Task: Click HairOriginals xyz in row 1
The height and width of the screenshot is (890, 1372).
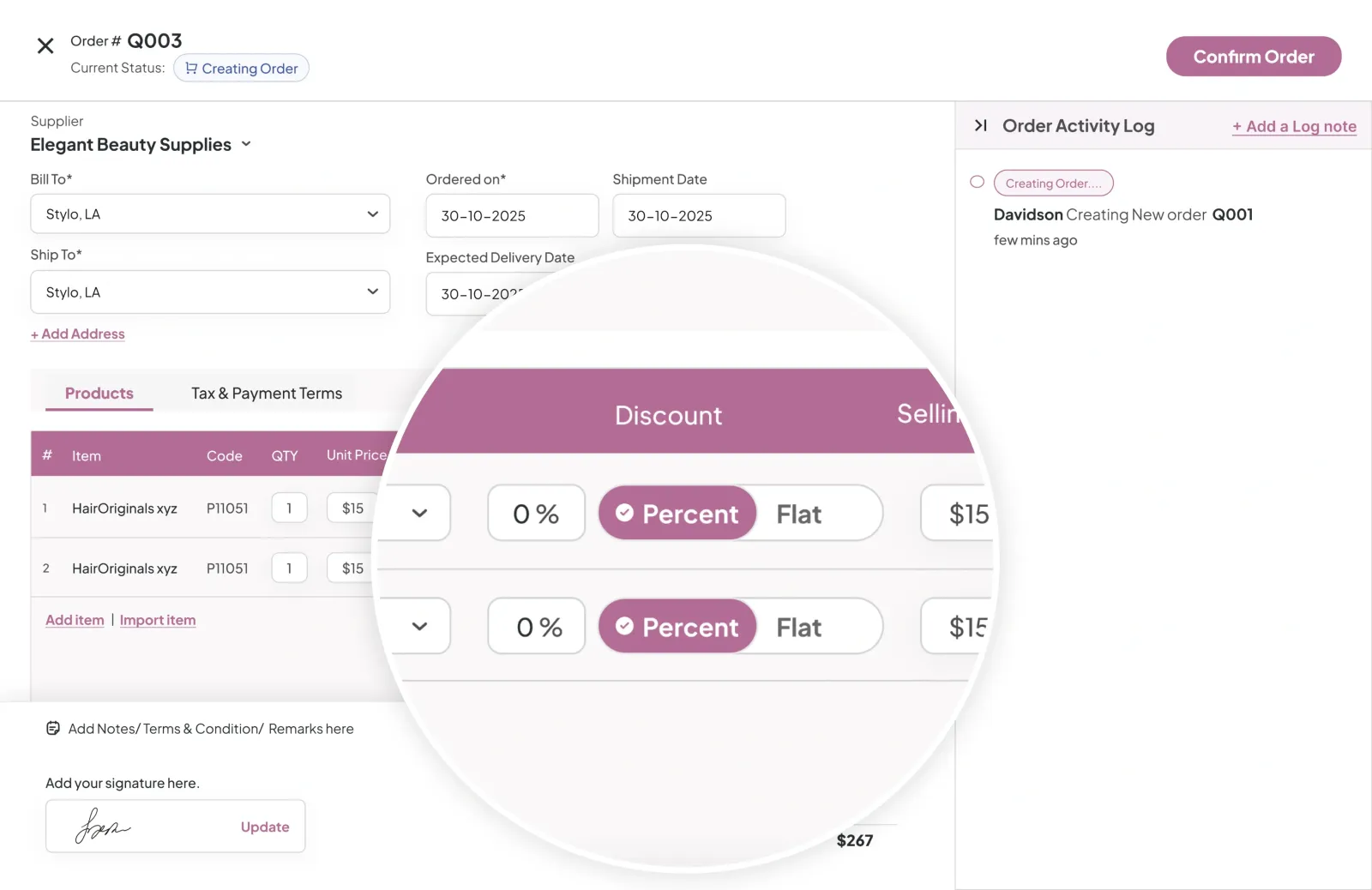Action: [124, 508]
